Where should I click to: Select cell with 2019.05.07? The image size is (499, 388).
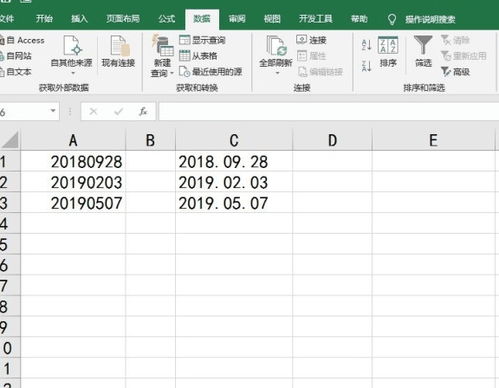pos(234,203)
